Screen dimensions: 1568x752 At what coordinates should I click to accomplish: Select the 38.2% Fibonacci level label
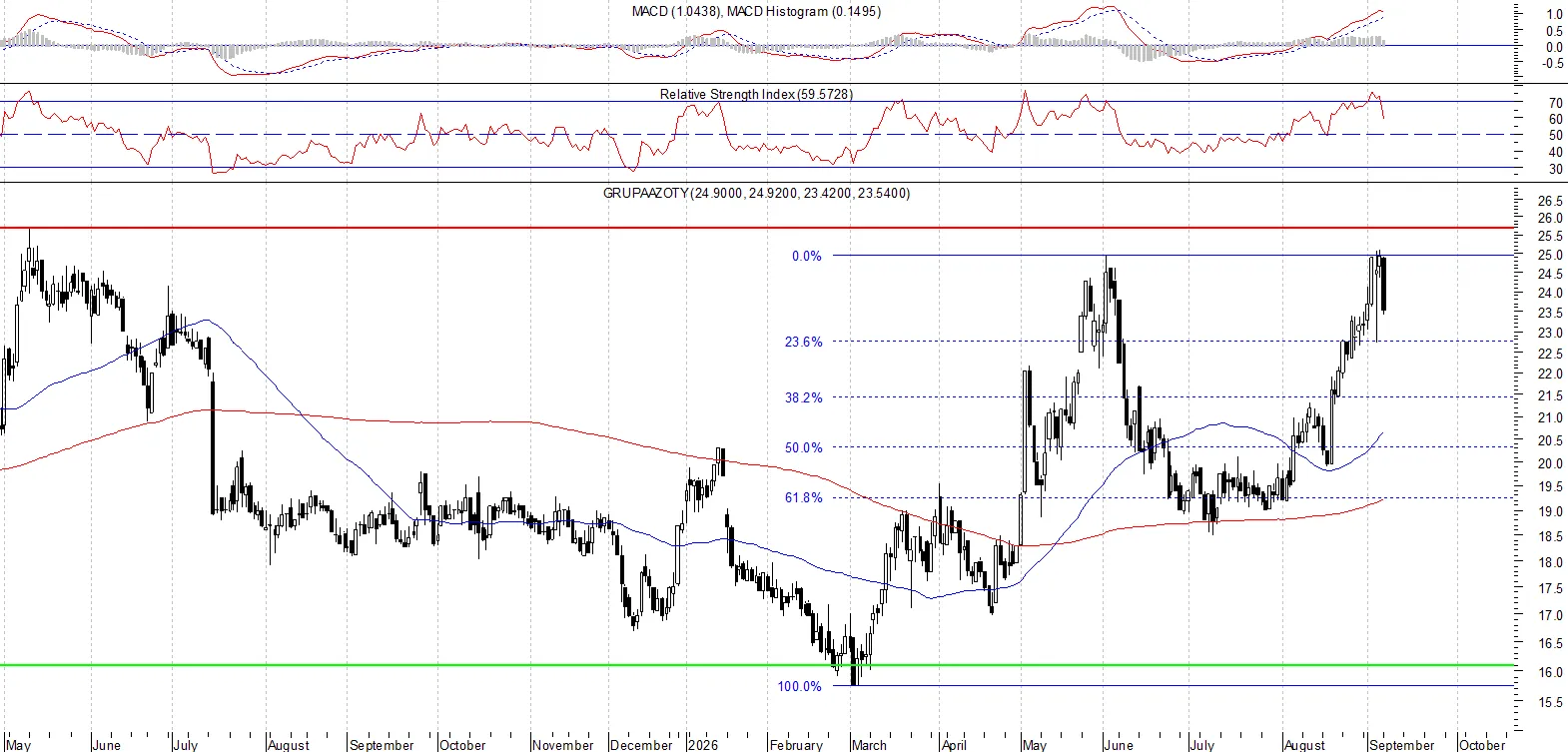tap(804, 397)
